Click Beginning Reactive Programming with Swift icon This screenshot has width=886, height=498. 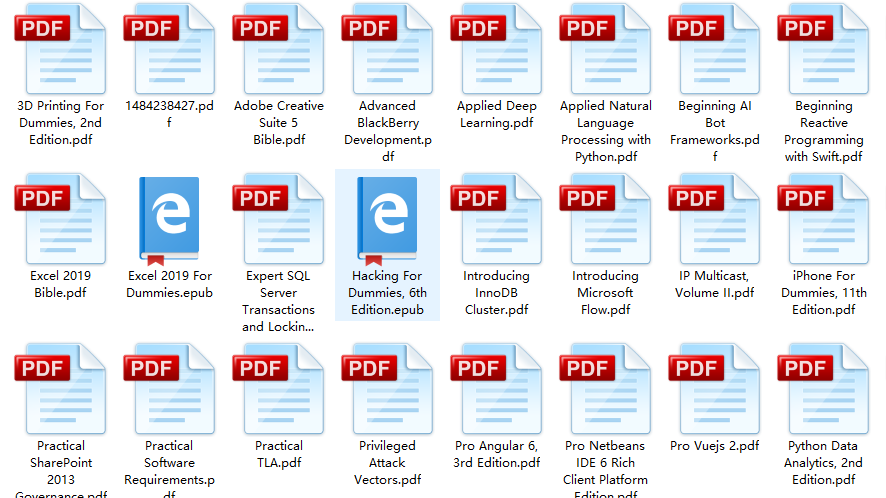pos(824,49)
